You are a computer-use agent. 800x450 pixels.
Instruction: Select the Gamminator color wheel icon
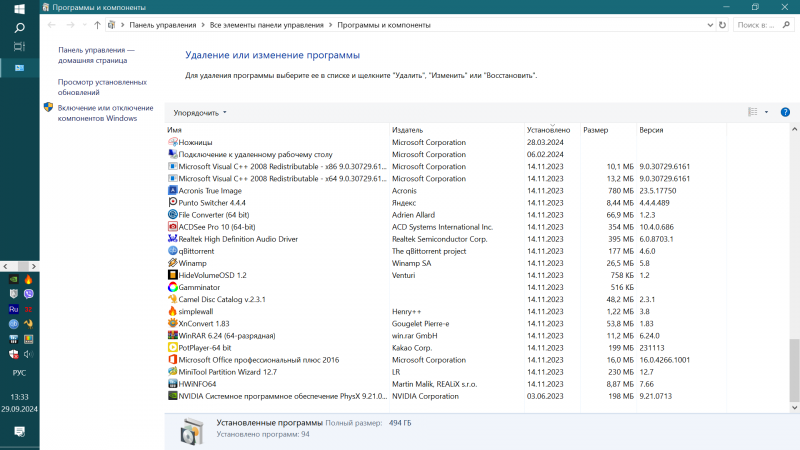click(172, 287)
